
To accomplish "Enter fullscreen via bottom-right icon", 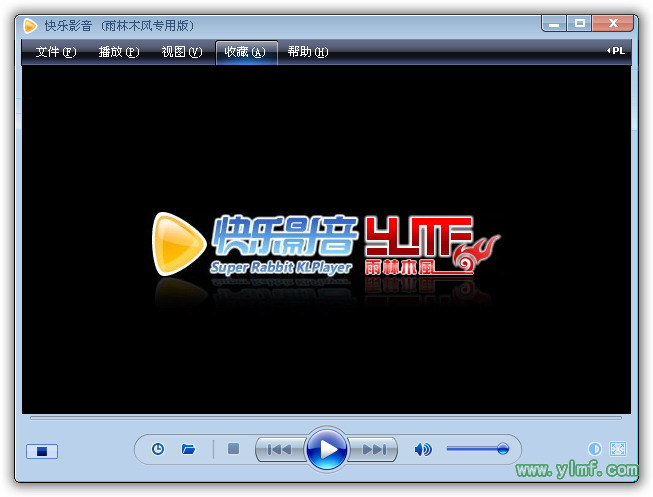I will click(x=618, y=449).
